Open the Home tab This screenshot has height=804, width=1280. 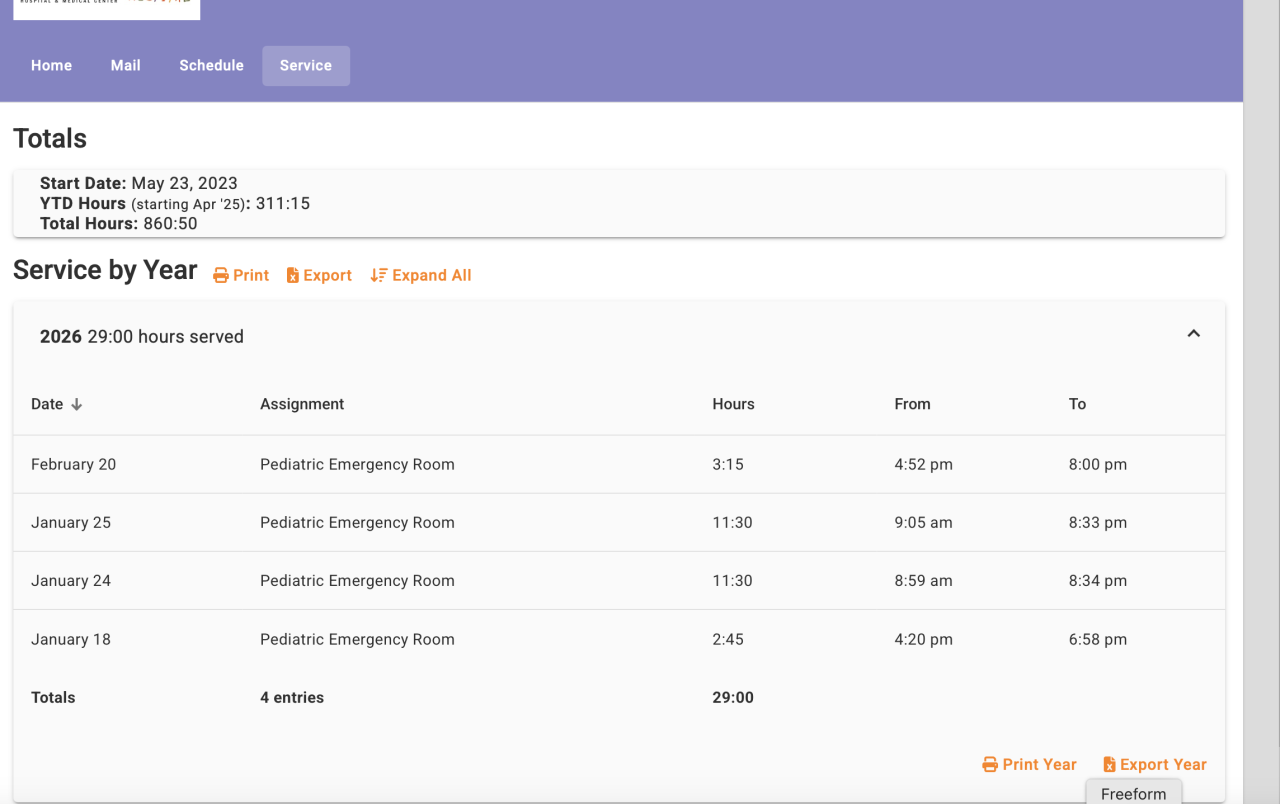(51, 66)
